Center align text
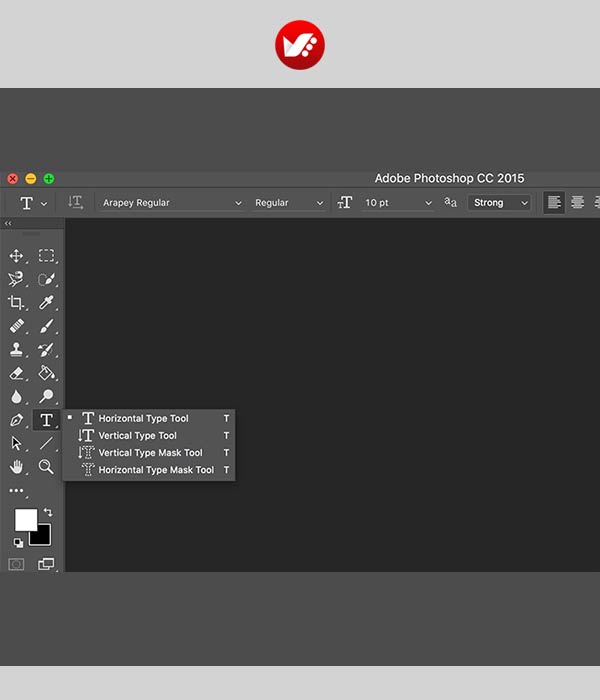 click(x=577, y=202)
